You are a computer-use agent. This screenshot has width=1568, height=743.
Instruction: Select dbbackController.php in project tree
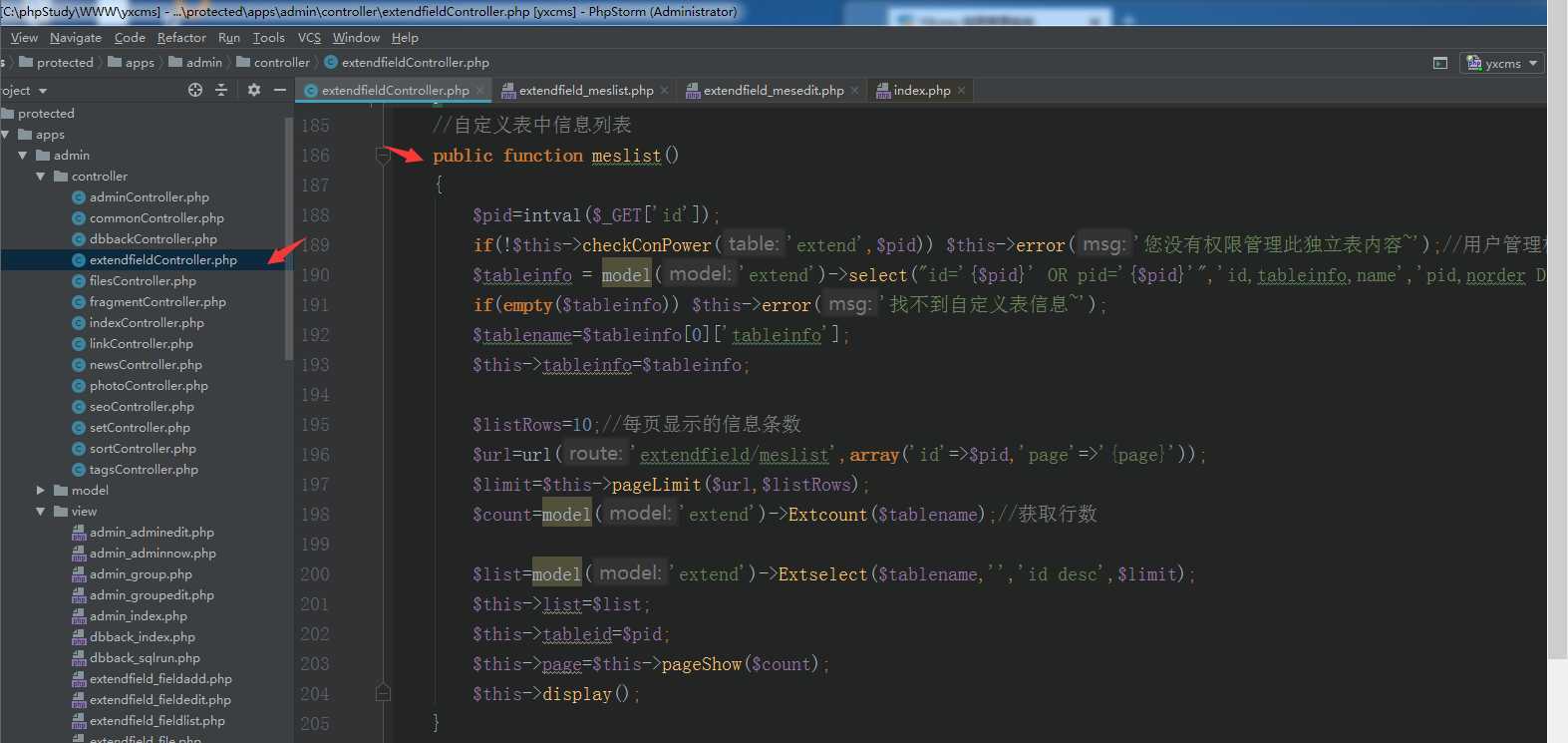154,239
